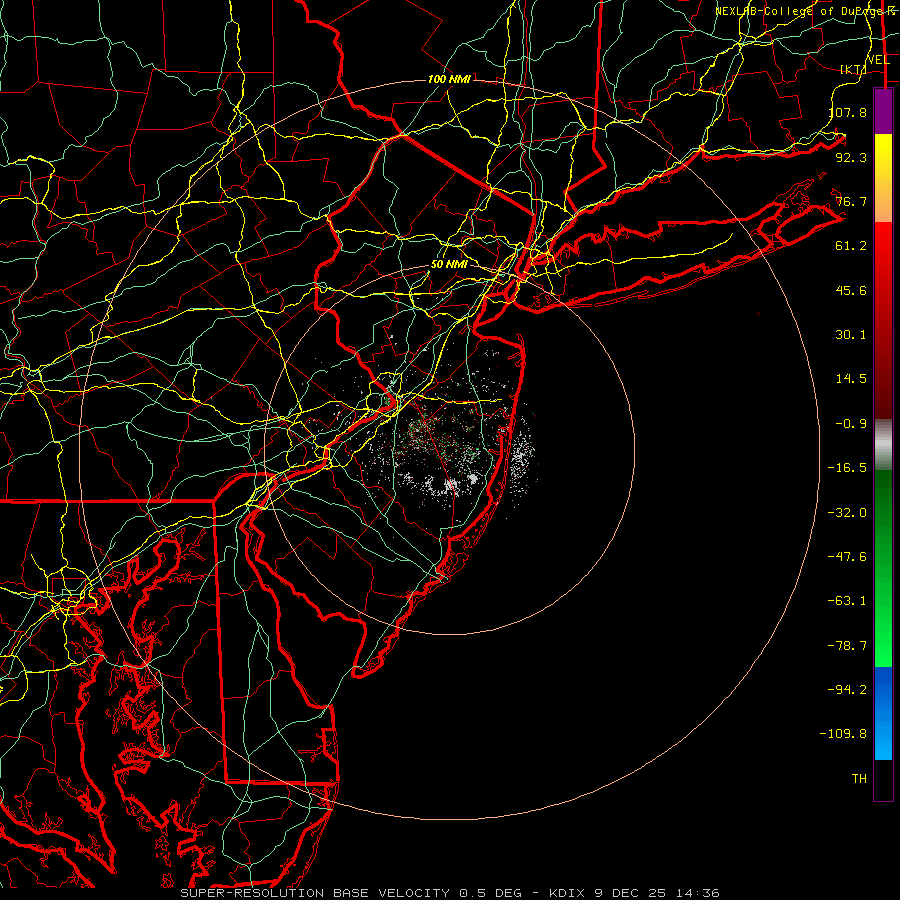Pick the "-16.5" scale label
The image size is (900, 900).
coord(847,468)
